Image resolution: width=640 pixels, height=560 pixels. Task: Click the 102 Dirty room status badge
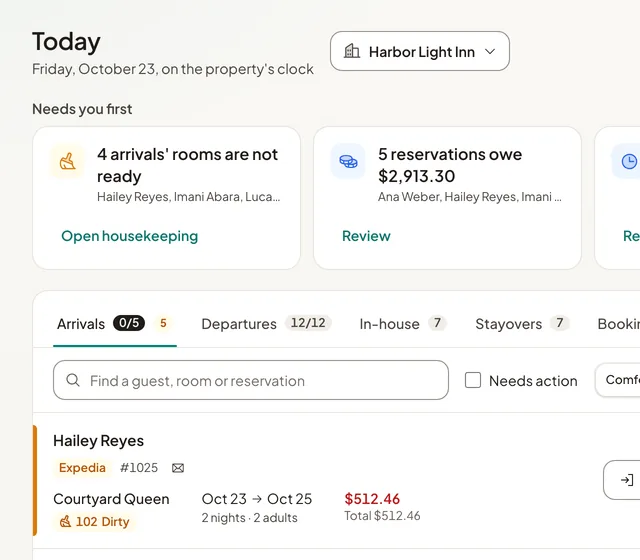[x=95, y=522]
